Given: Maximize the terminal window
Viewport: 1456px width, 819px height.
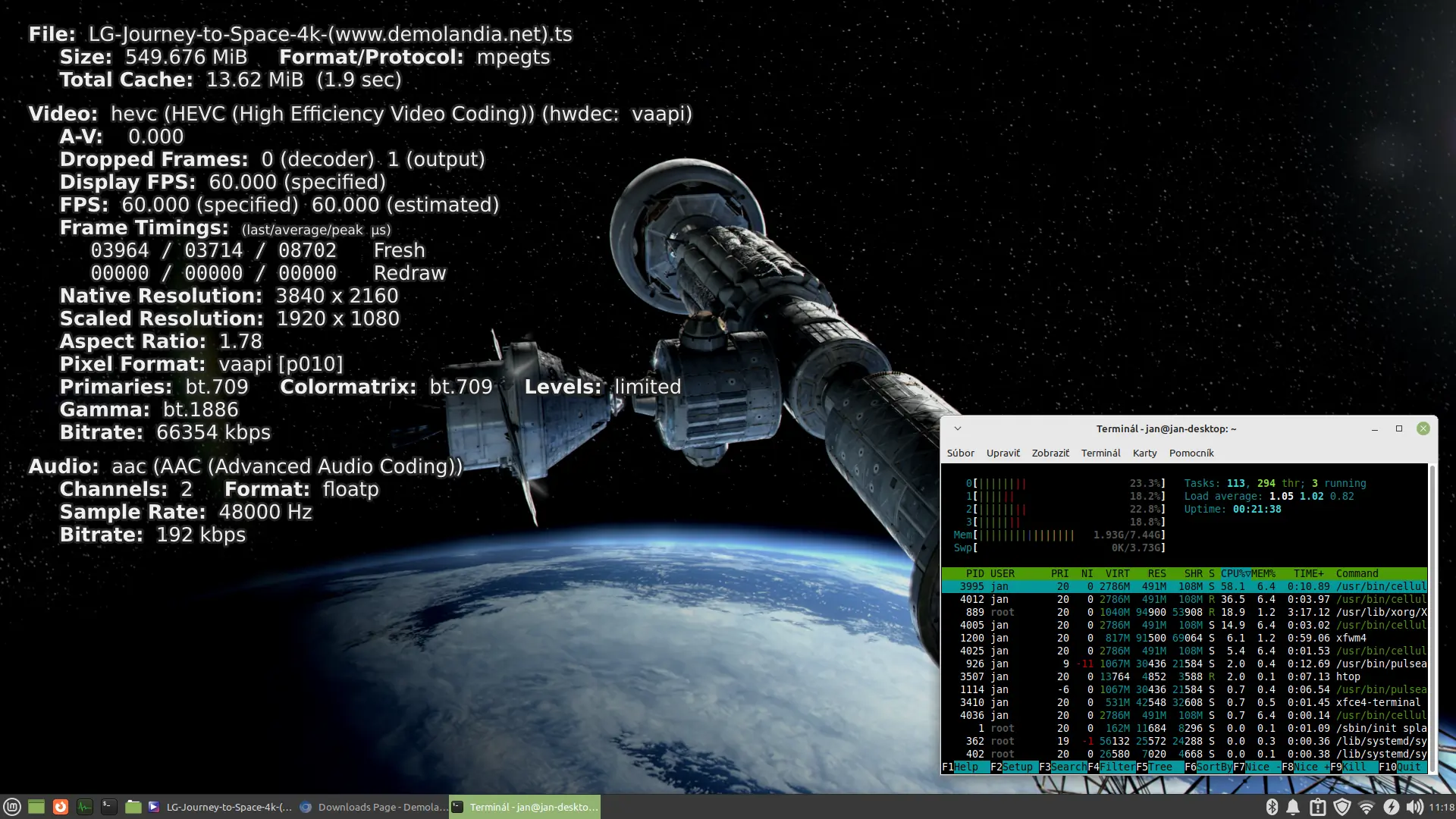Looking at the screenshot, I should click(x=1399, y=428).
